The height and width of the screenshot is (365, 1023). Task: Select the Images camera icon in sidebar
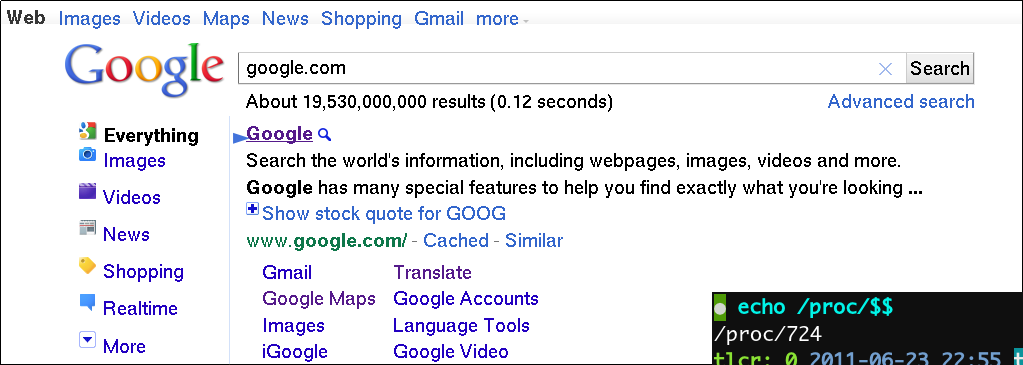pyautogui.click(x=87, y=155)
